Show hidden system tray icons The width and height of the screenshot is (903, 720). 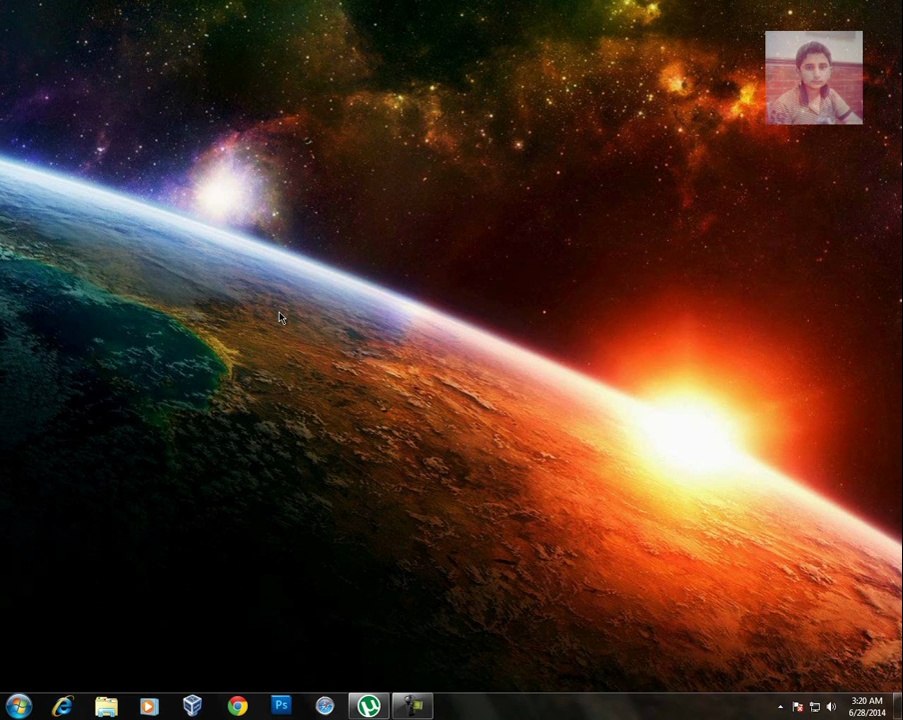pos(780,707)
